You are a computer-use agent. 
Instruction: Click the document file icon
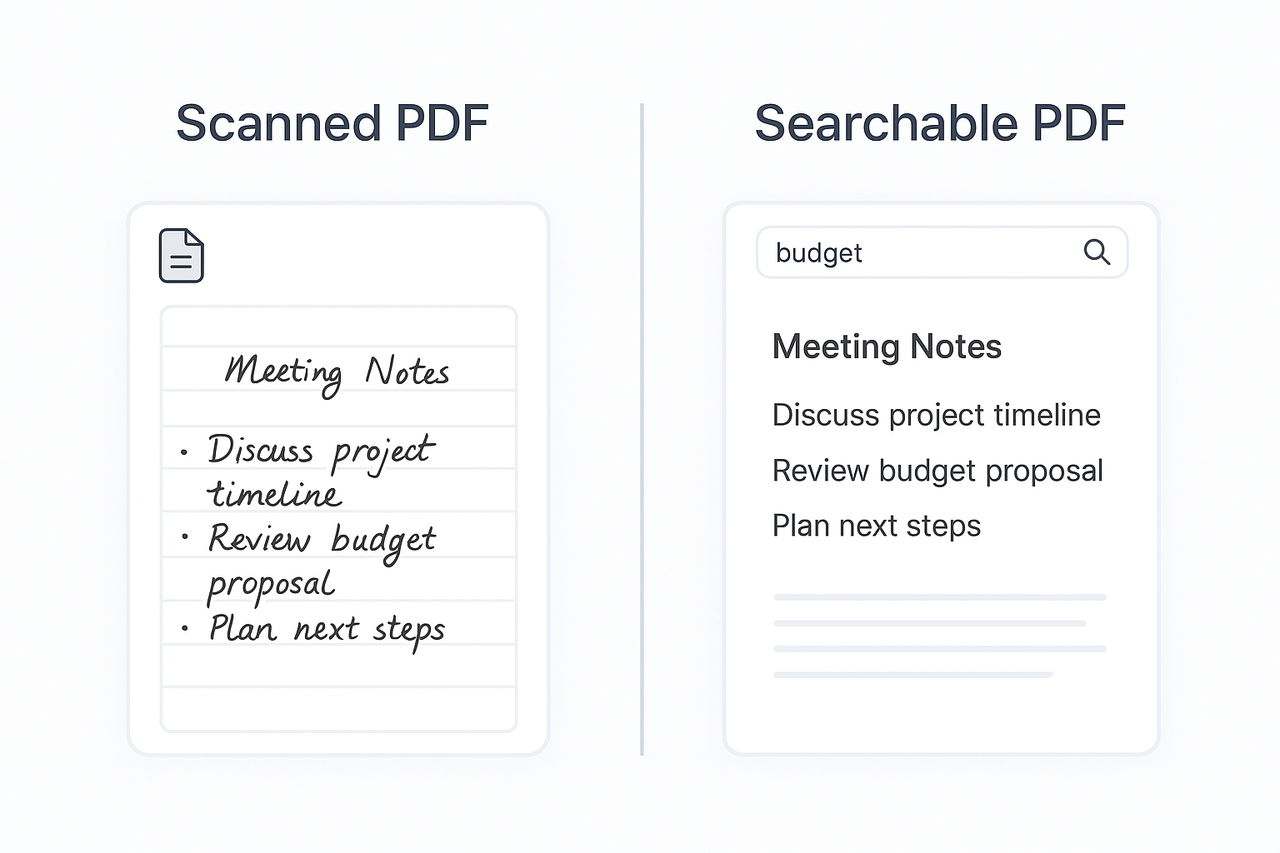[x=181, y=256]
